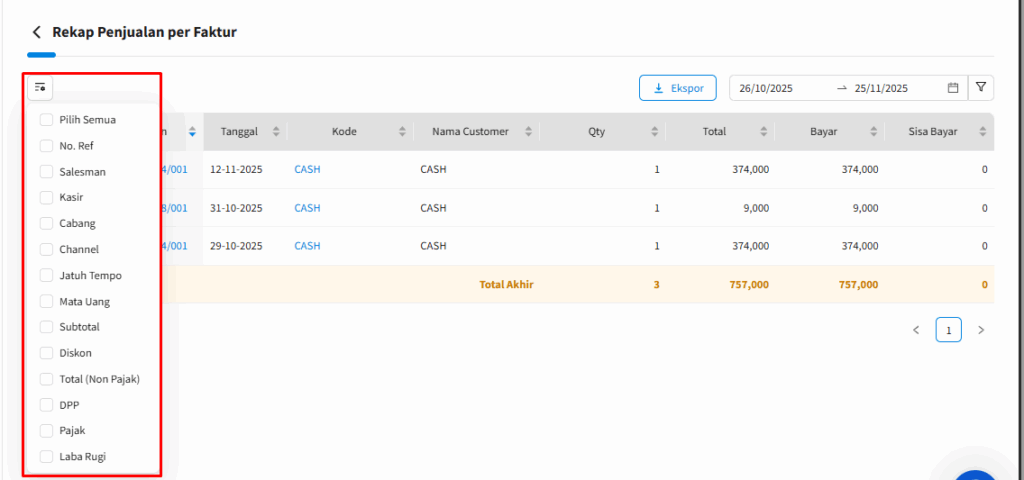Sort by Qty column arrows
1024x480 pixels.
pos(655,132)
